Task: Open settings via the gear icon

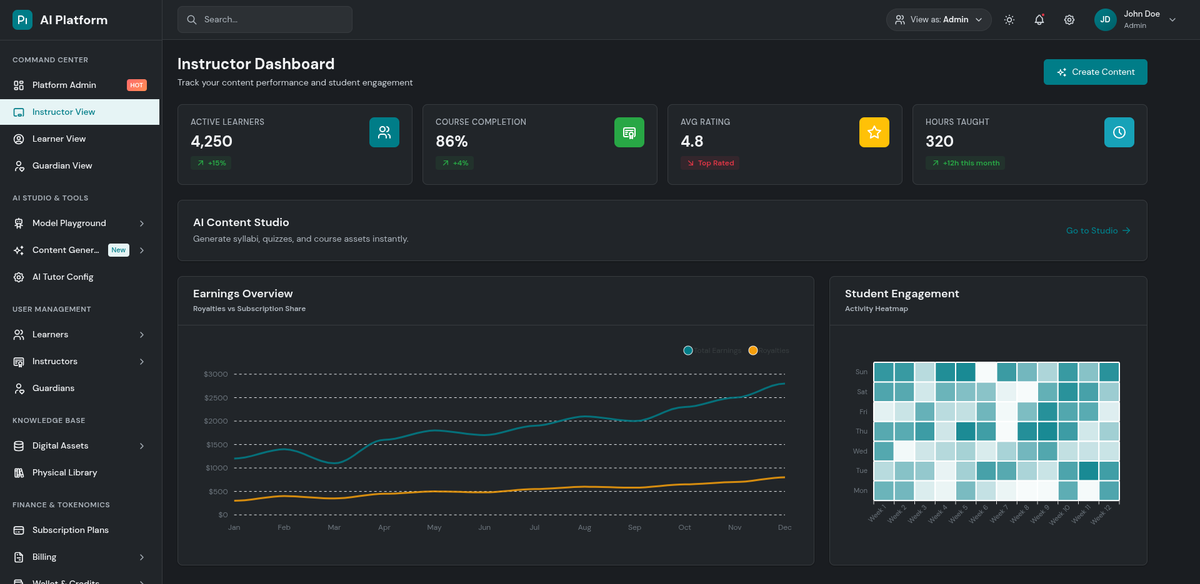Action: click(x=1069, y=20)
